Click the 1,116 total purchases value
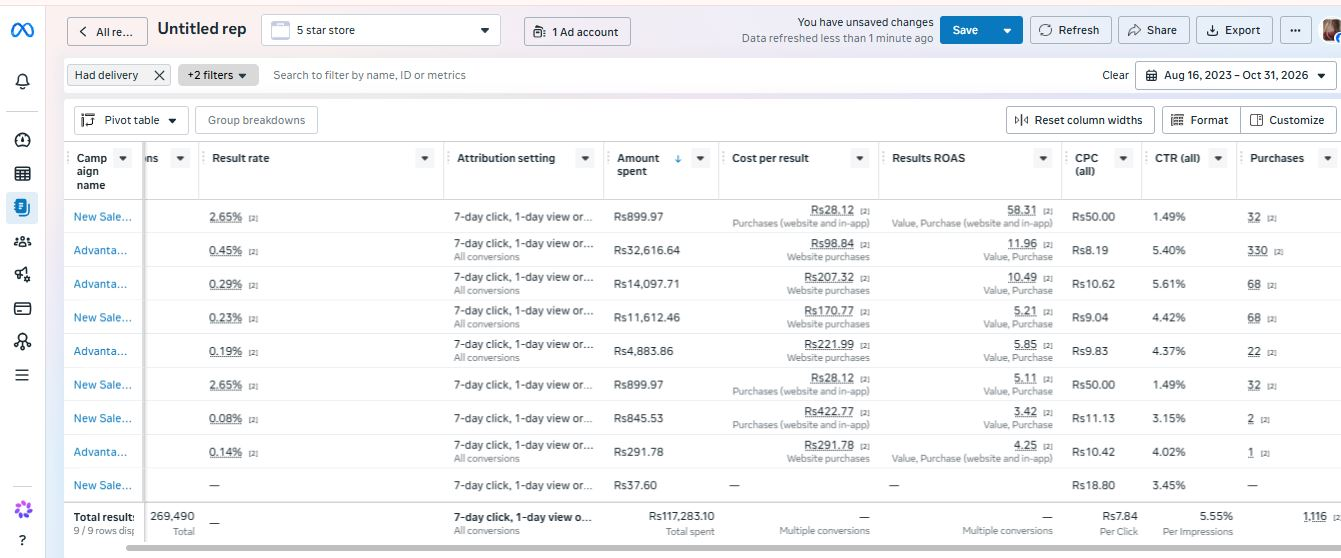1341x558 pixels. click(1315, 516)
